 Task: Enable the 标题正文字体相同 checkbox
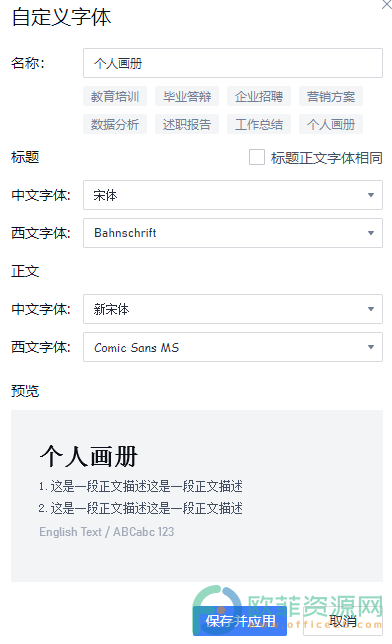tap(257, 157)
